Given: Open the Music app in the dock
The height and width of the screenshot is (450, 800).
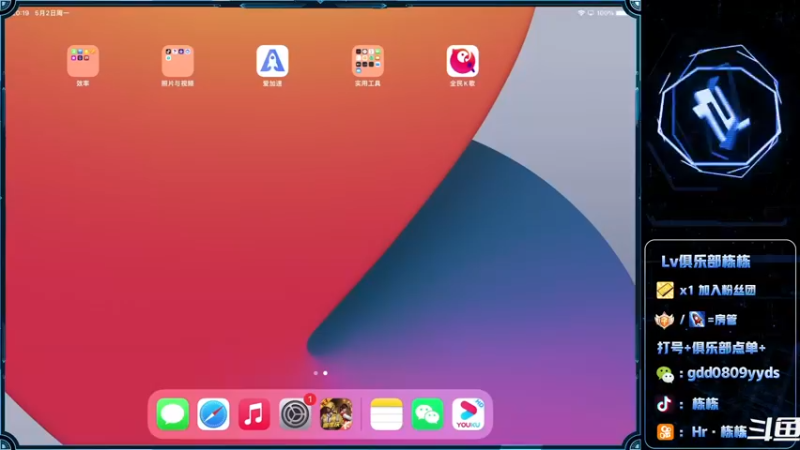Looking at the screenshot, I should click(254, 414).
